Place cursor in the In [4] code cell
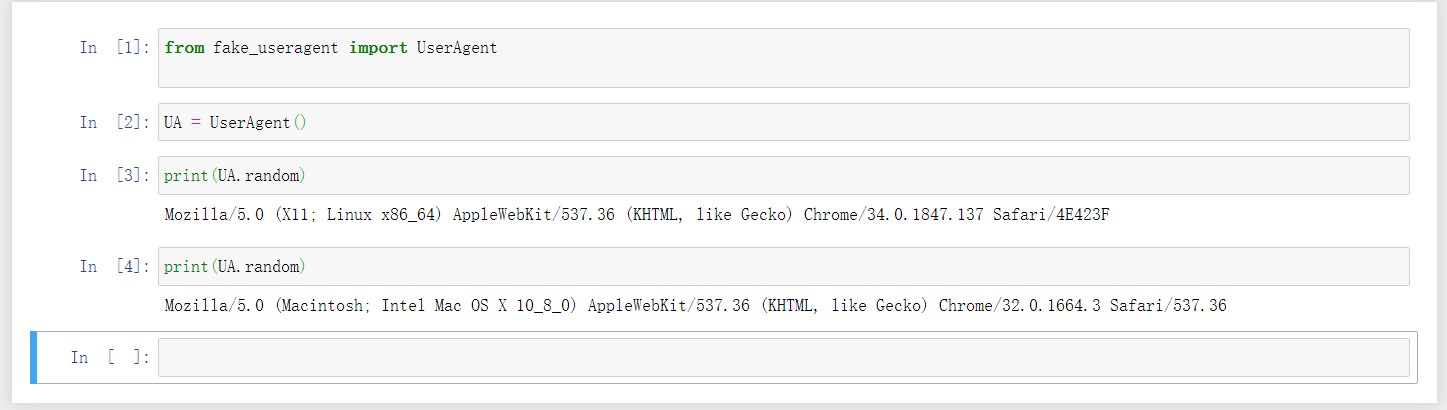The height and width of the screenshot is (410, 1447). [783, 267]
